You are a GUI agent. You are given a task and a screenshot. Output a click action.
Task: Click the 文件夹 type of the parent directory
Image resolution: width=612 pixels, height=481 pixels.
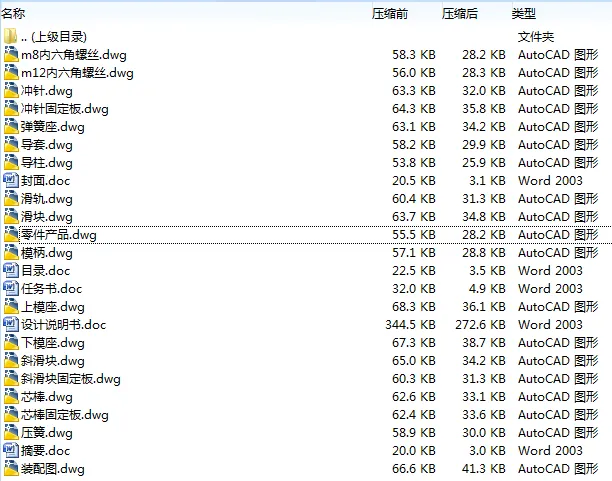pos(536,37)
